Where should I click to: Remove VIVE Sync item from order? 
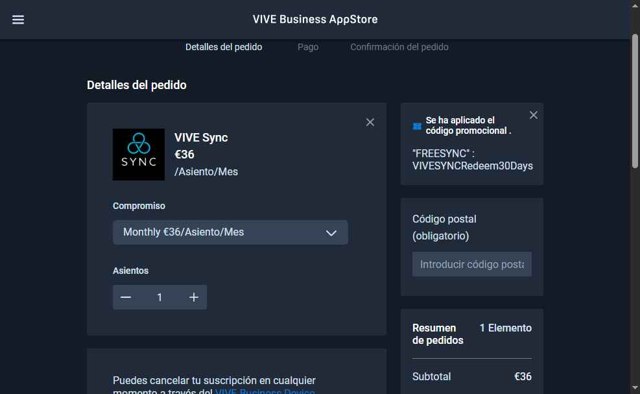click(x=370, y=122)
